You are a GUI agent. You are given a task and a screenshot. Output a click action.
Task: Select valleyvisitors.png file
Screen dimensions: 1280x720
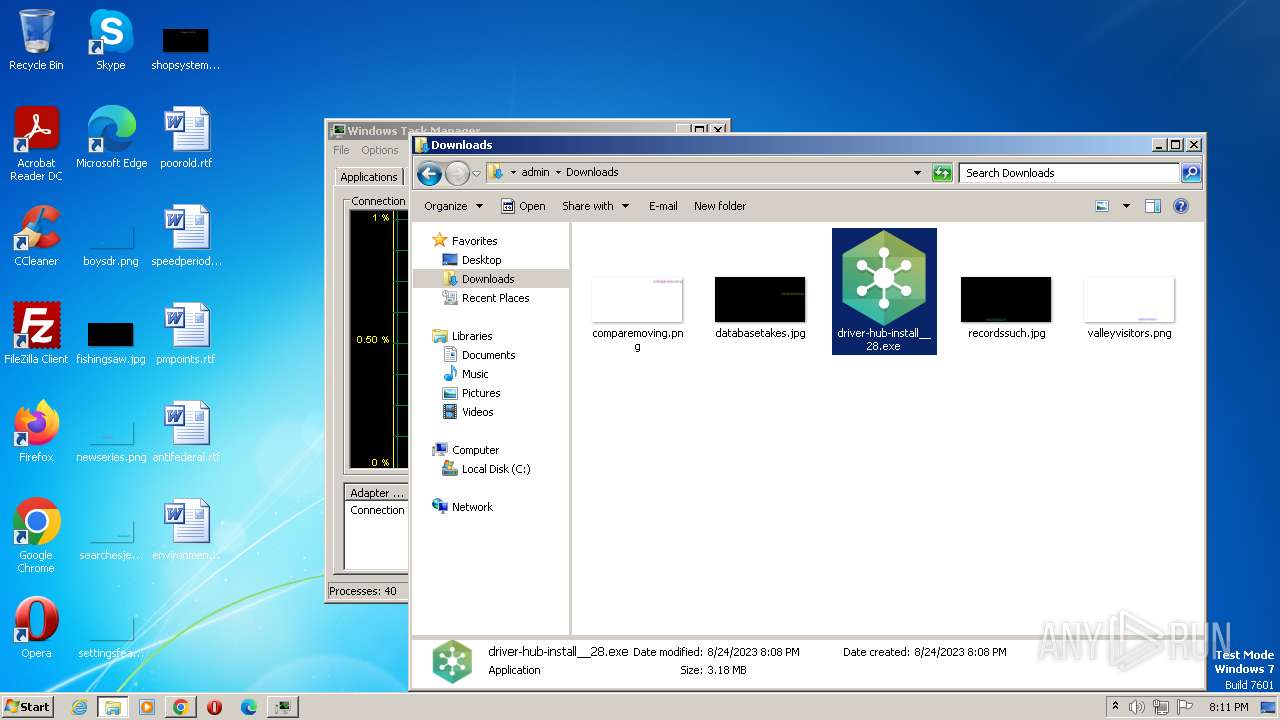pos(1129,310)
